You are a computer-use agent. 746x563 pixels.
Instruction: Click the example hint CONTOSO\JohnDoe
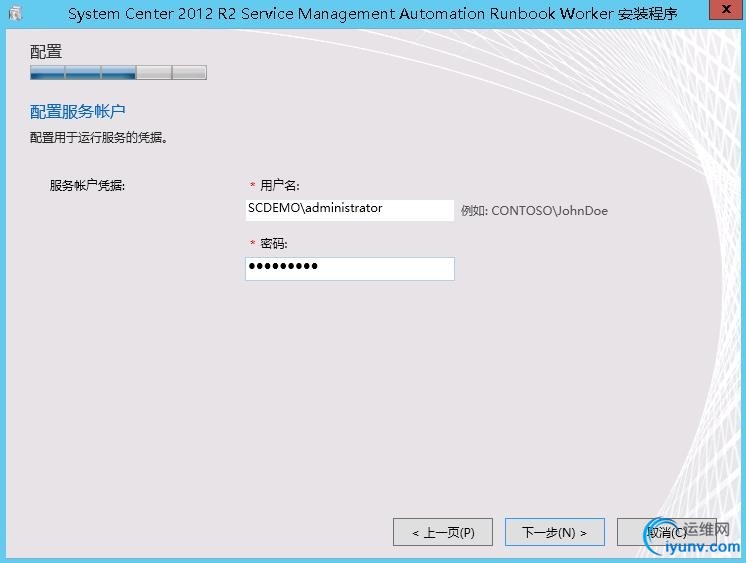[534, 211]
